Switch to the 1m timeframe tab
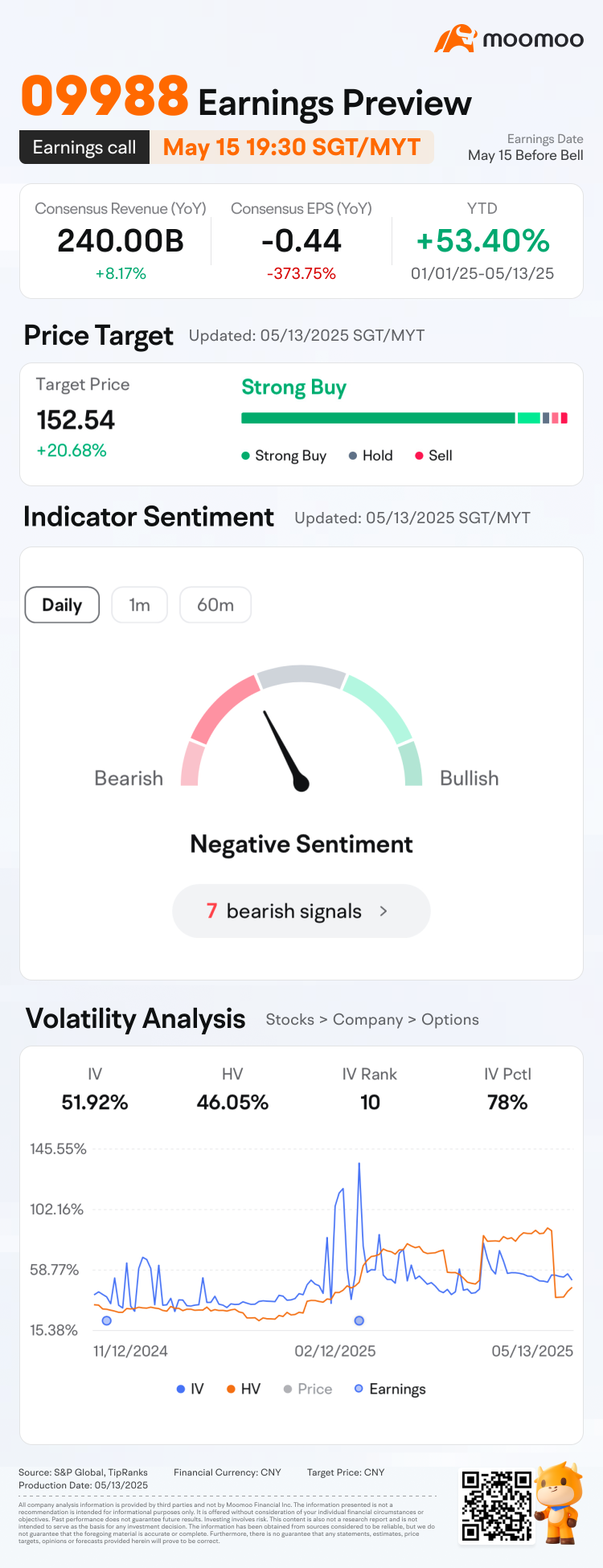Viewport: 603px width, 1568px height. coord(140,605)
